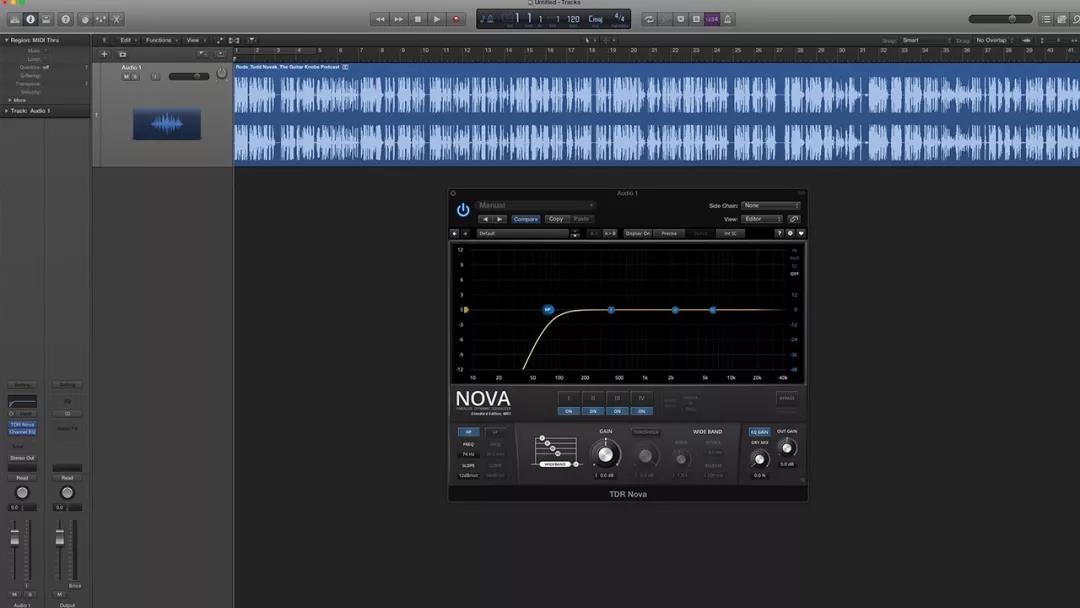Image resolution: width=1080 pixels, height=608 pixels.
Task: Expand the Track Audio 1 section
Action: 7,111
